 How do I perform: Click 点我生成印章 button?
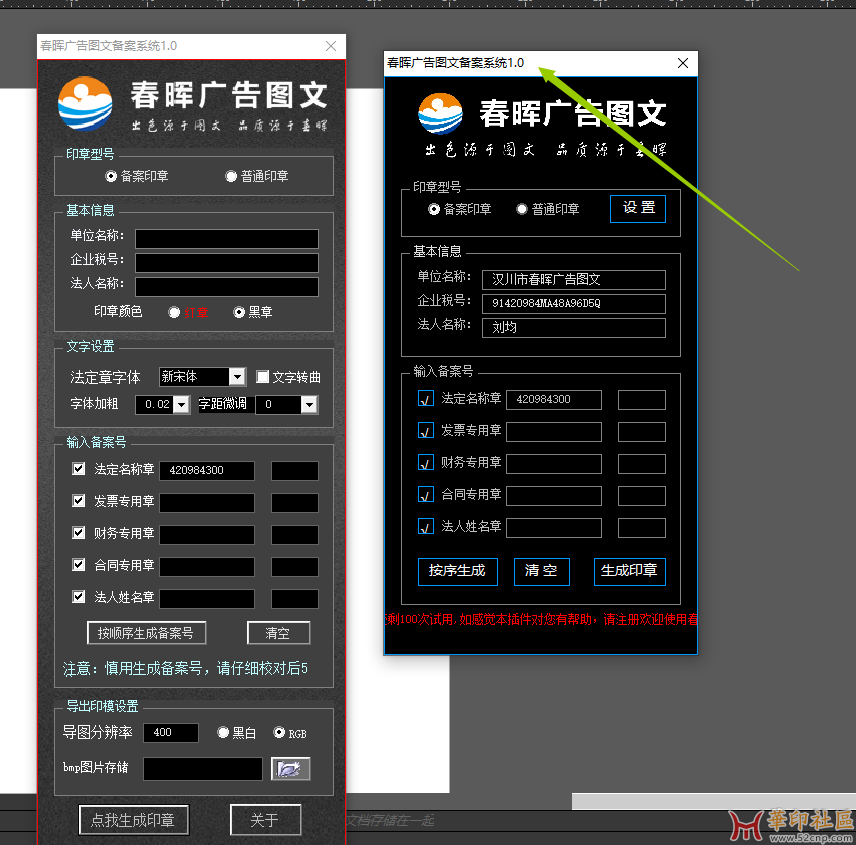134,820
